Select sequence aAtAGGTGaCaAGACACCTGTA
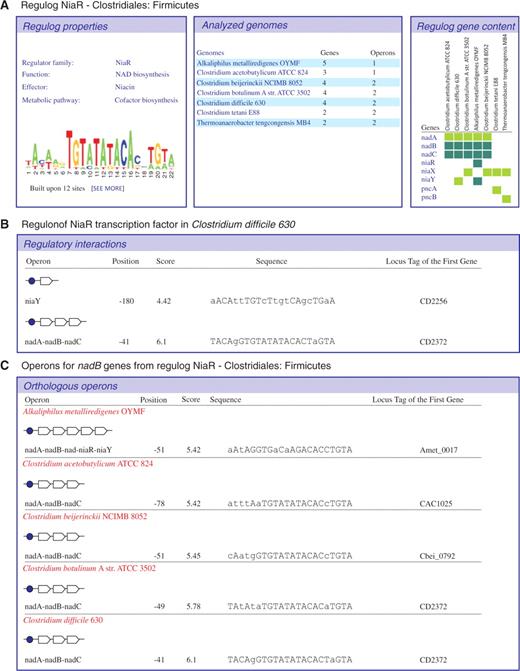This screenshot has height=671, width=520. pos(290,450)
